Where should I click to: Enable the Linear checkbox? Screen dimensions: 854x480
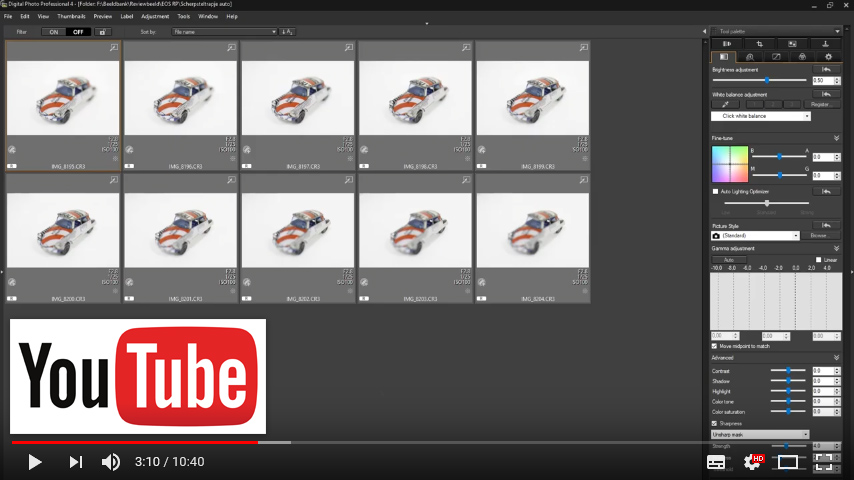818,260
